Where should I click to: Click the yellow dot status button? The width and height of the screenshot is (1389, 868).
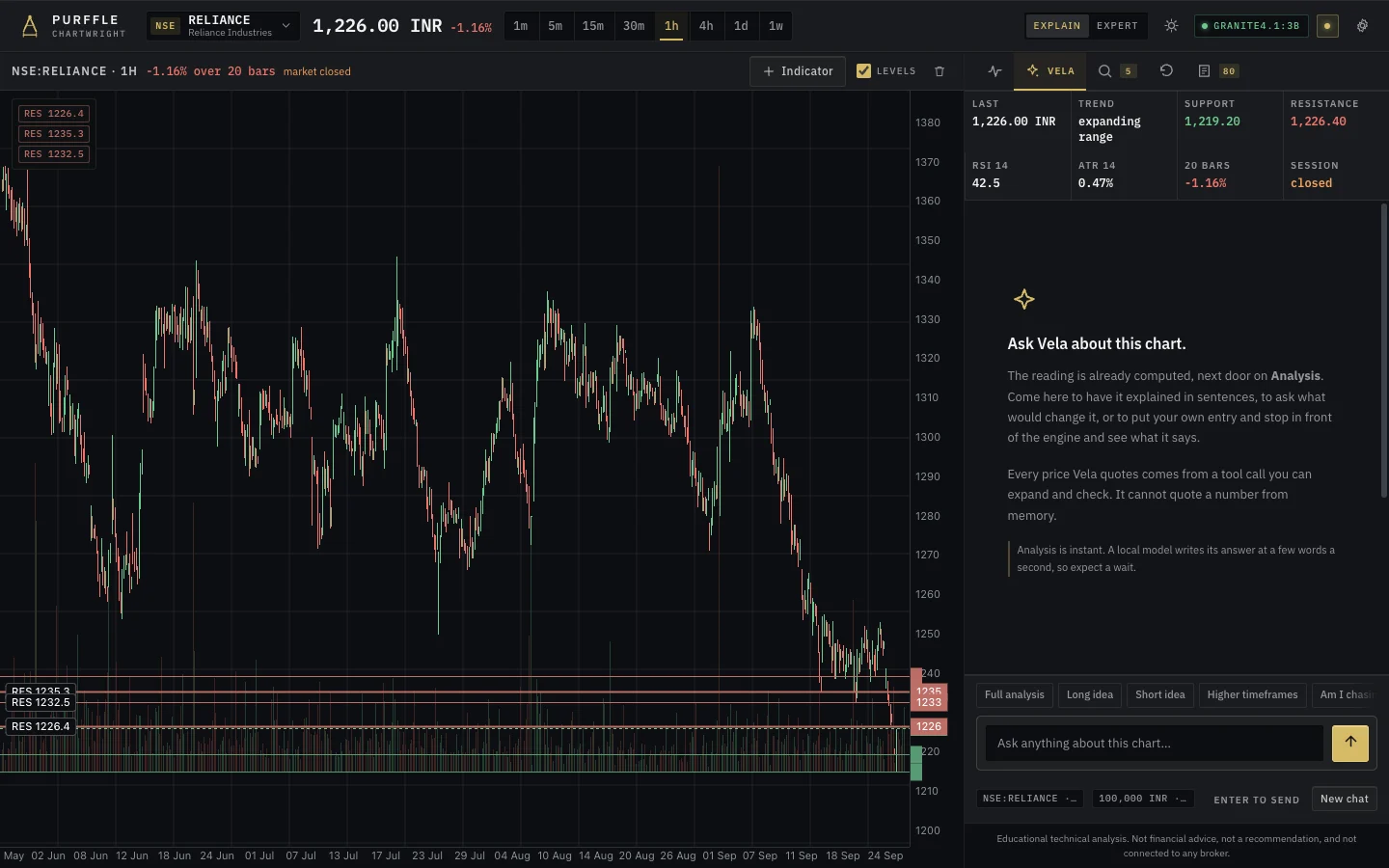(1327, 26)
